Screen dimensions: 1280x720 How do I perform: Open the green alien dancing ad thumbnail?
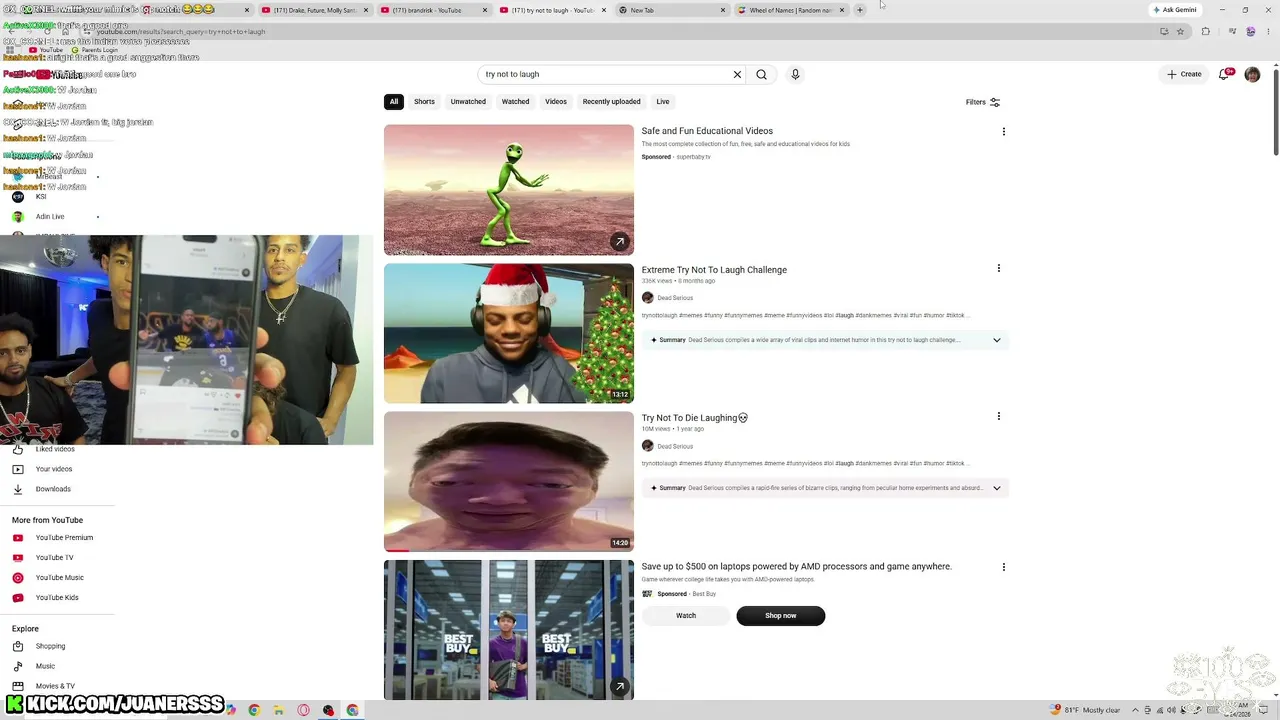[x=509, y=190]
